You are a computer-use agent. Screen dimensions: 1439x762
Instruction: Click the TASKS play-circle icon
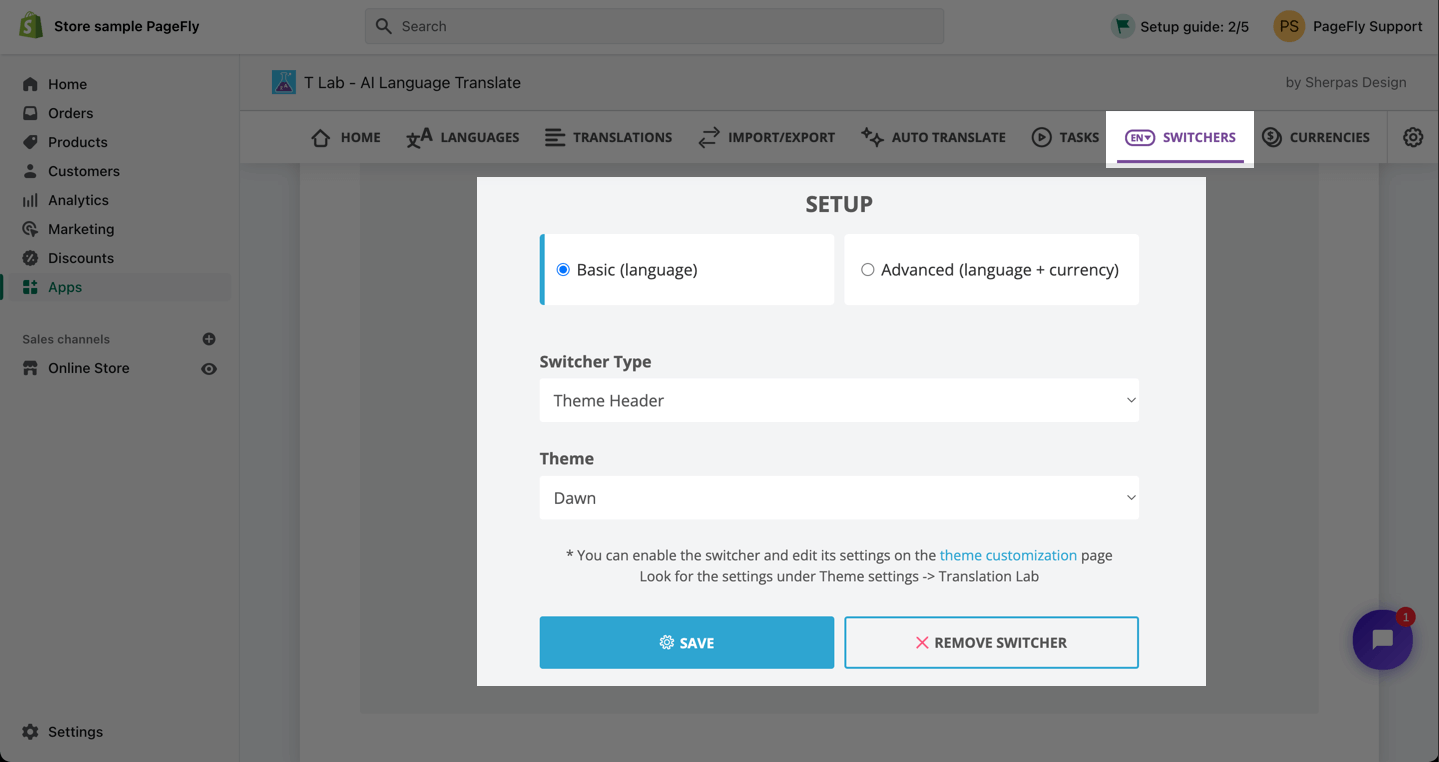(x=1042, y=137)
